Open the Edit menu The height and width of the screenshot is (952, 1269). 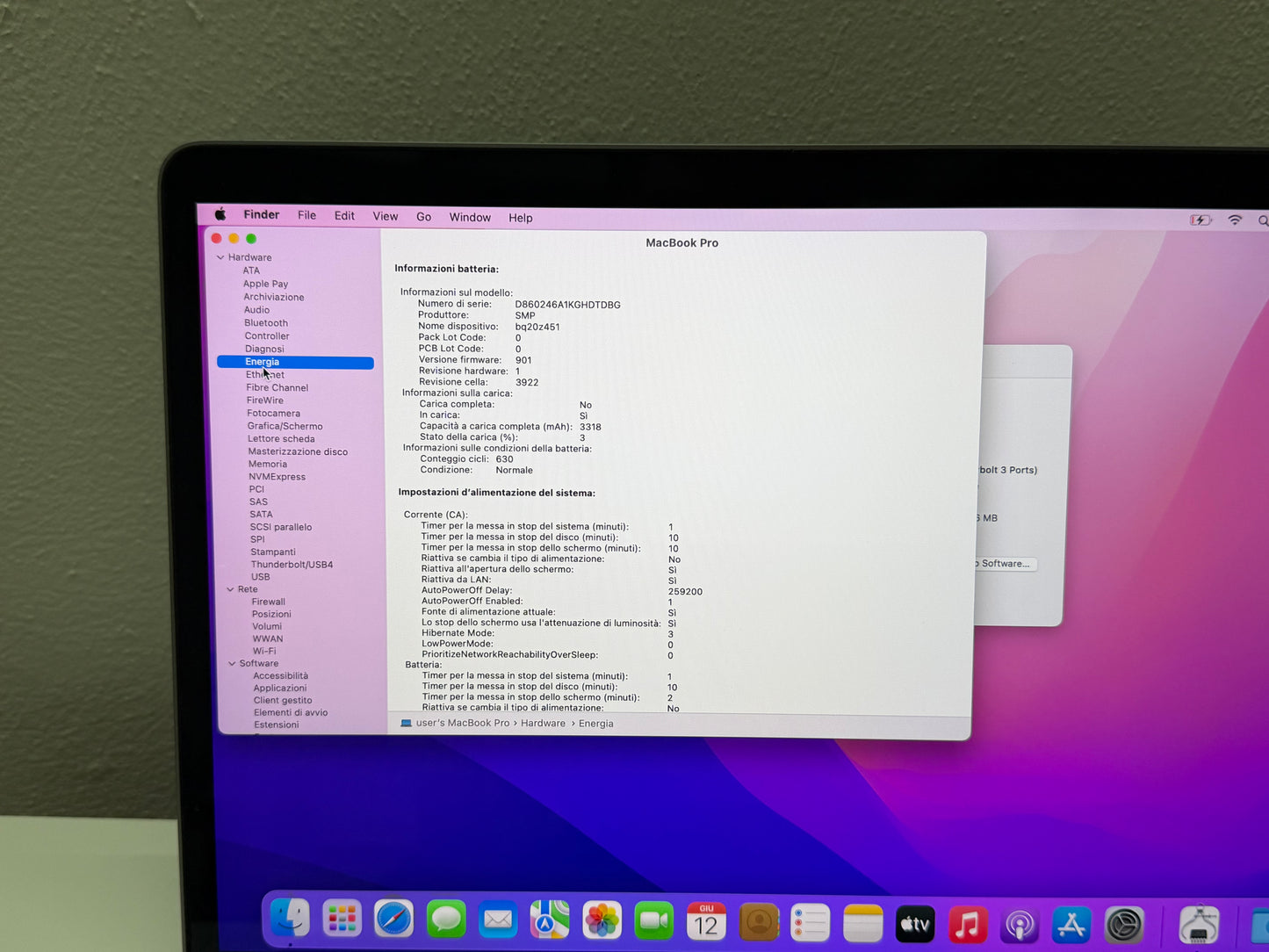[344, 215]
